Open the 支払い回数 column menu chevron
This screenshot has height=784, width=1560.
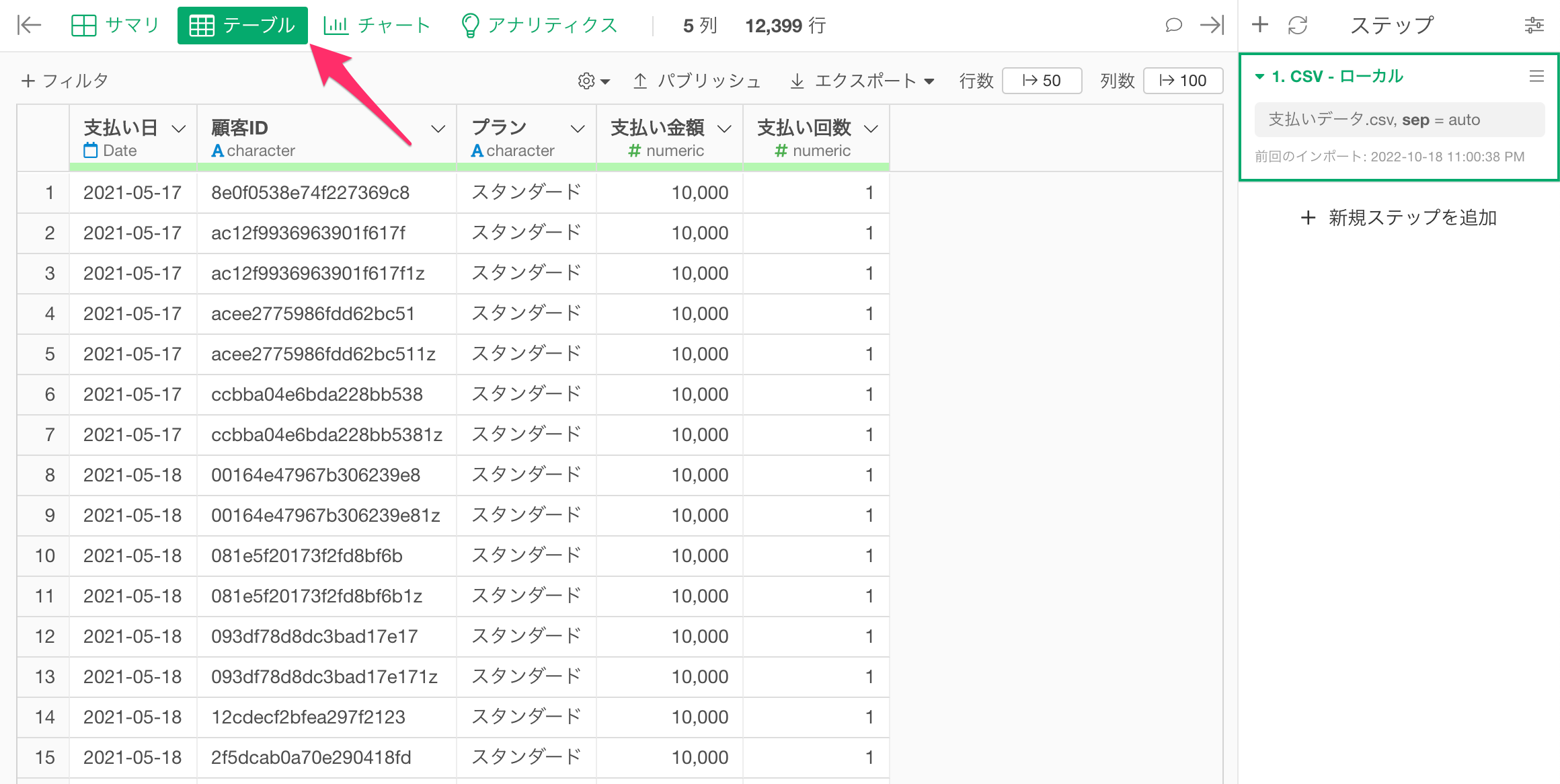[x=871, y=128]
